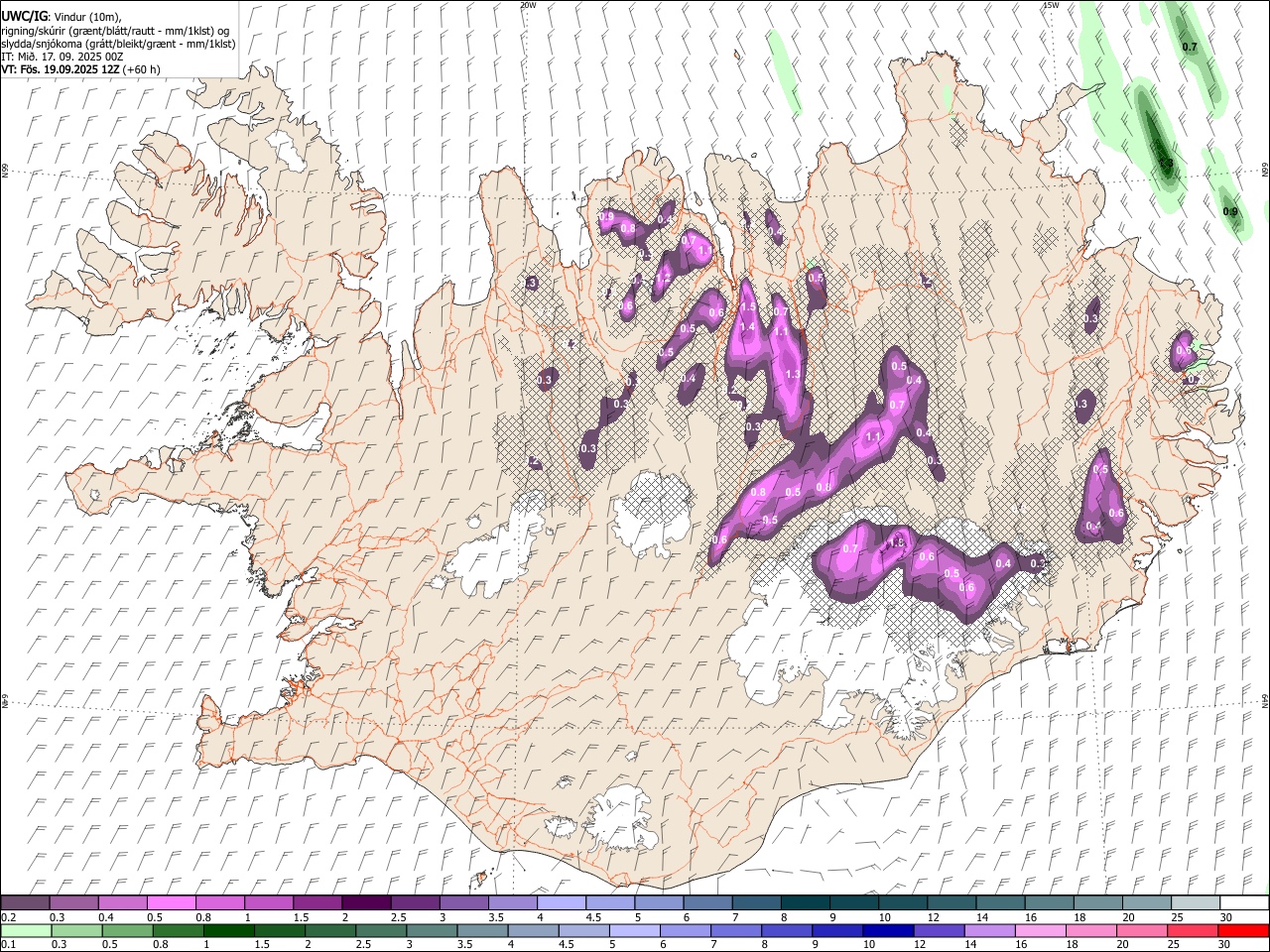Pick the bright red 30 swatch in the lower legend row
This screenshot has height=952, width=1270.
tap(1241, 931)
